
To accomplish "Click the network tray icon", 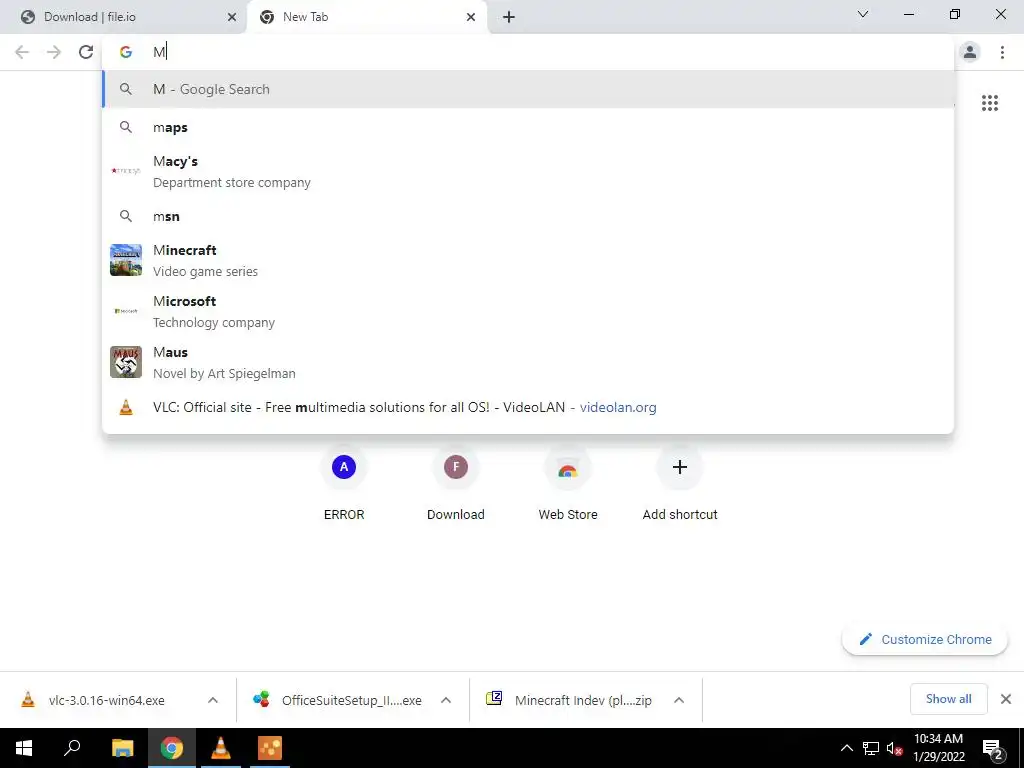I will point(871,748).
